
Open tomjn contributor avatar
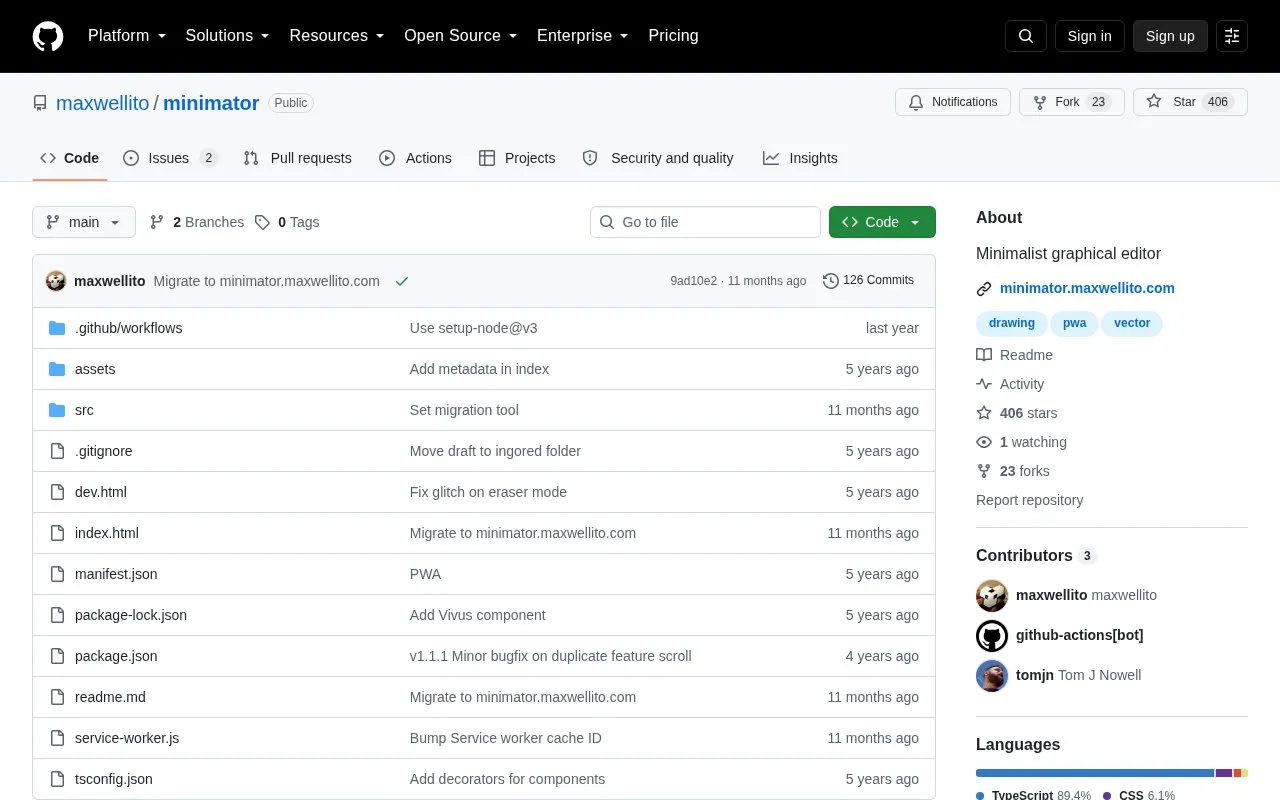(992, 676)
